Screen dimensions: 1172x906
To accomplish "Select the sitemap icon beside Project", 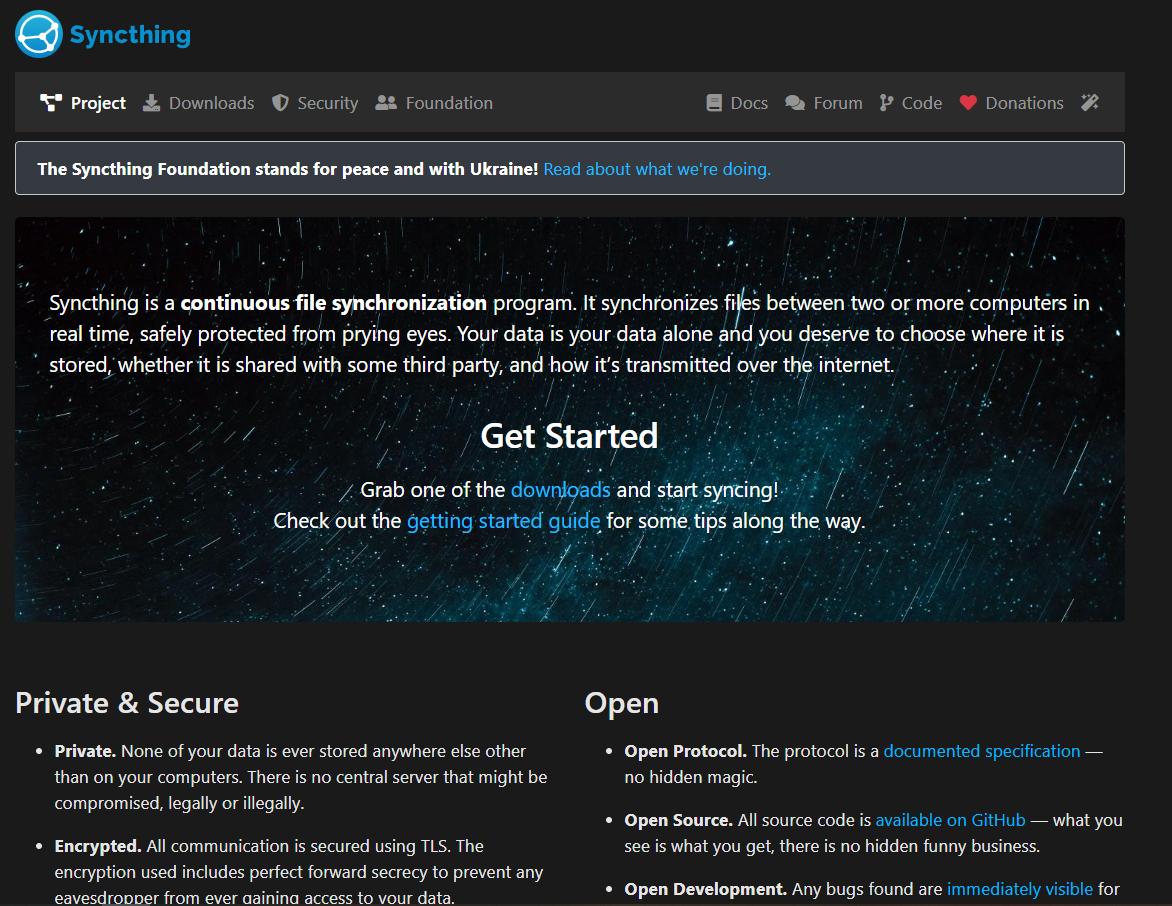I will coord(48,102).
